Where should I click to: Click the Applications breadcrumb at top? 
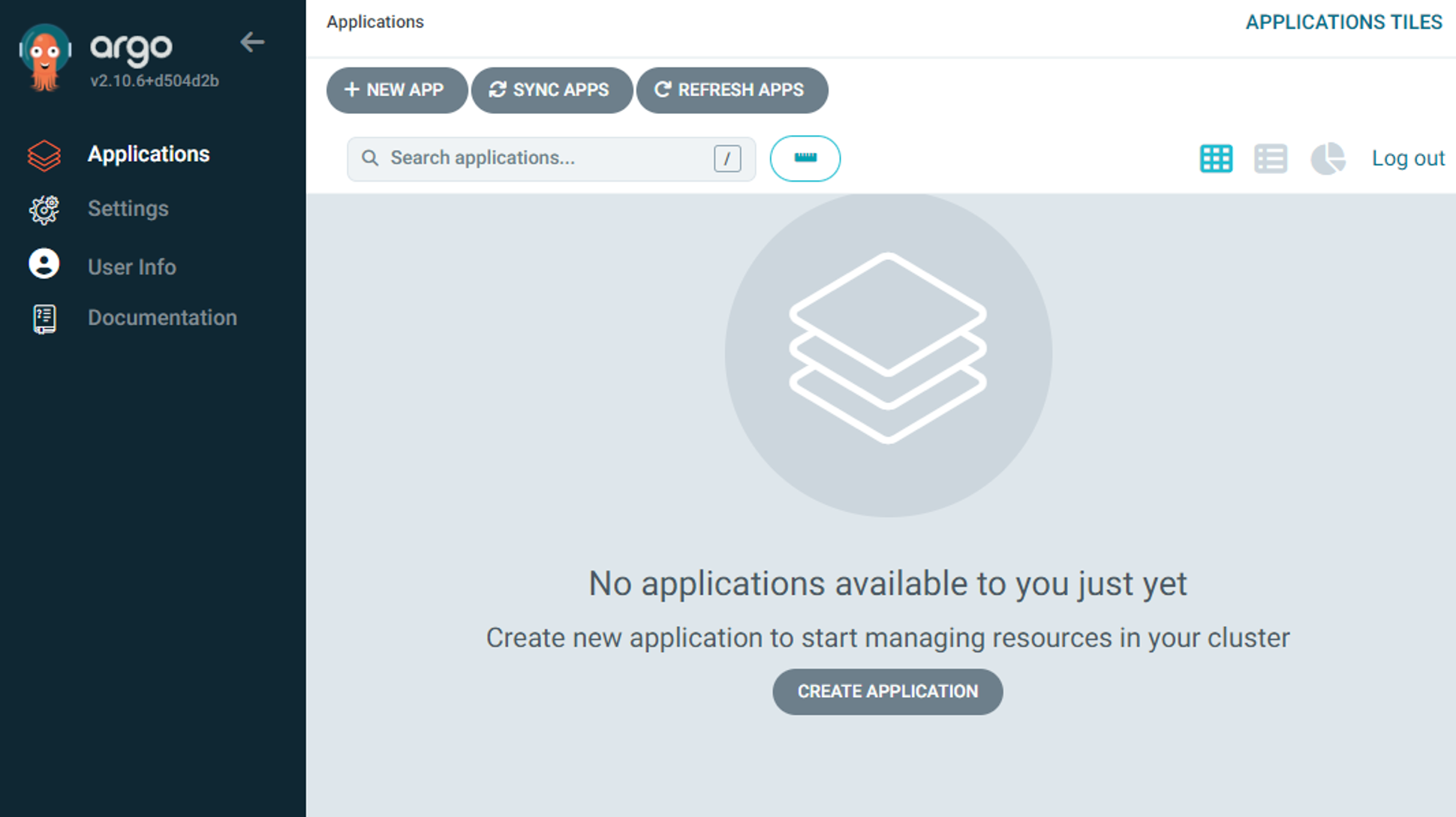point(375,22)
